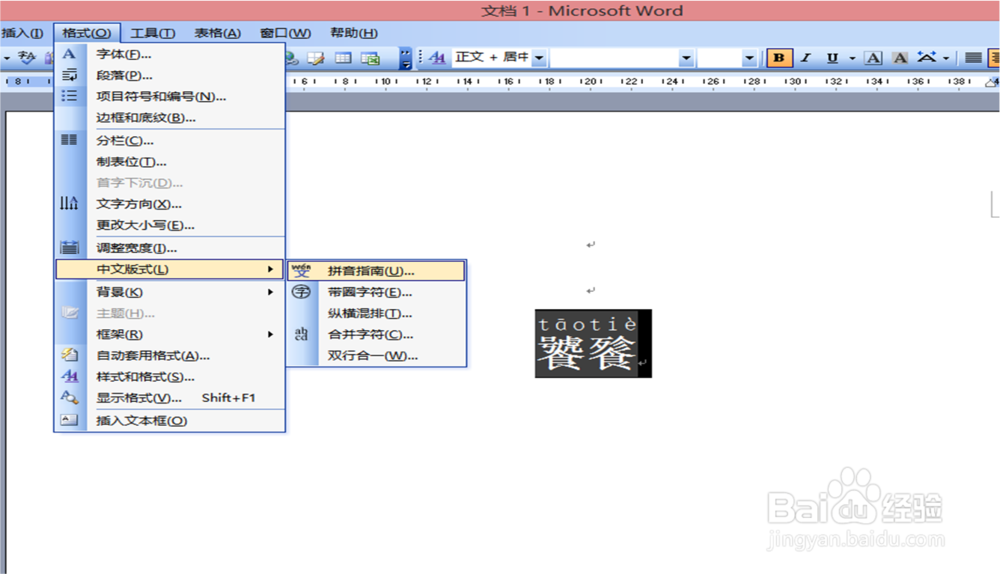
Task: Click the paragraph icon beside 段落
Action: point(69,75)
